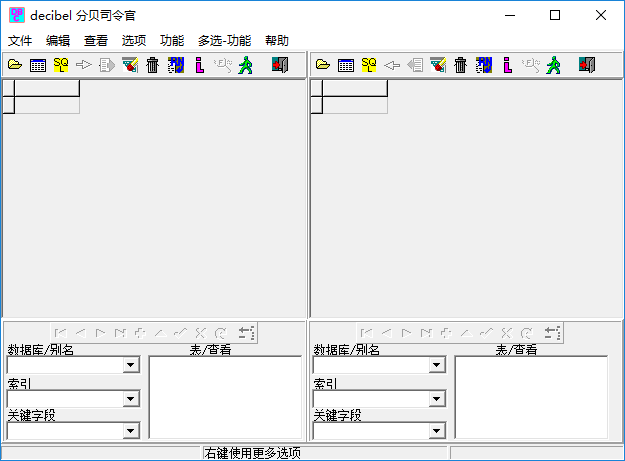Click the eraser table icon in right toolbar

coord(438,65)
